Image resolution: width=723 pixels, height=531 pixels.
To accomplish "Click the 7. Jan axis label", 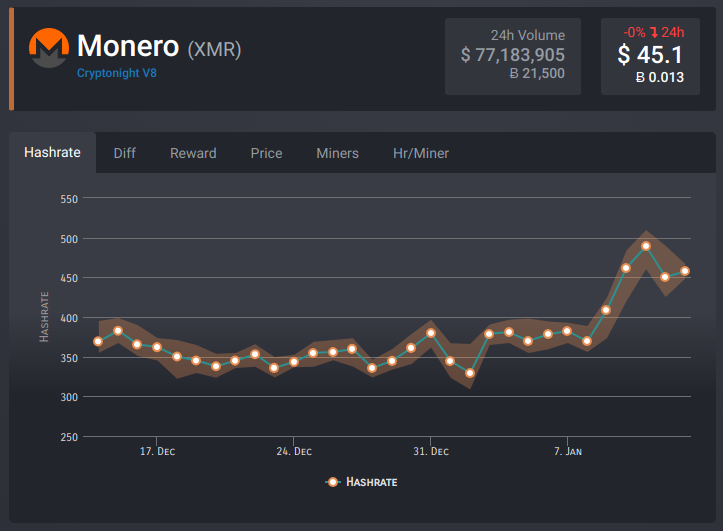I will coord(568,451).
